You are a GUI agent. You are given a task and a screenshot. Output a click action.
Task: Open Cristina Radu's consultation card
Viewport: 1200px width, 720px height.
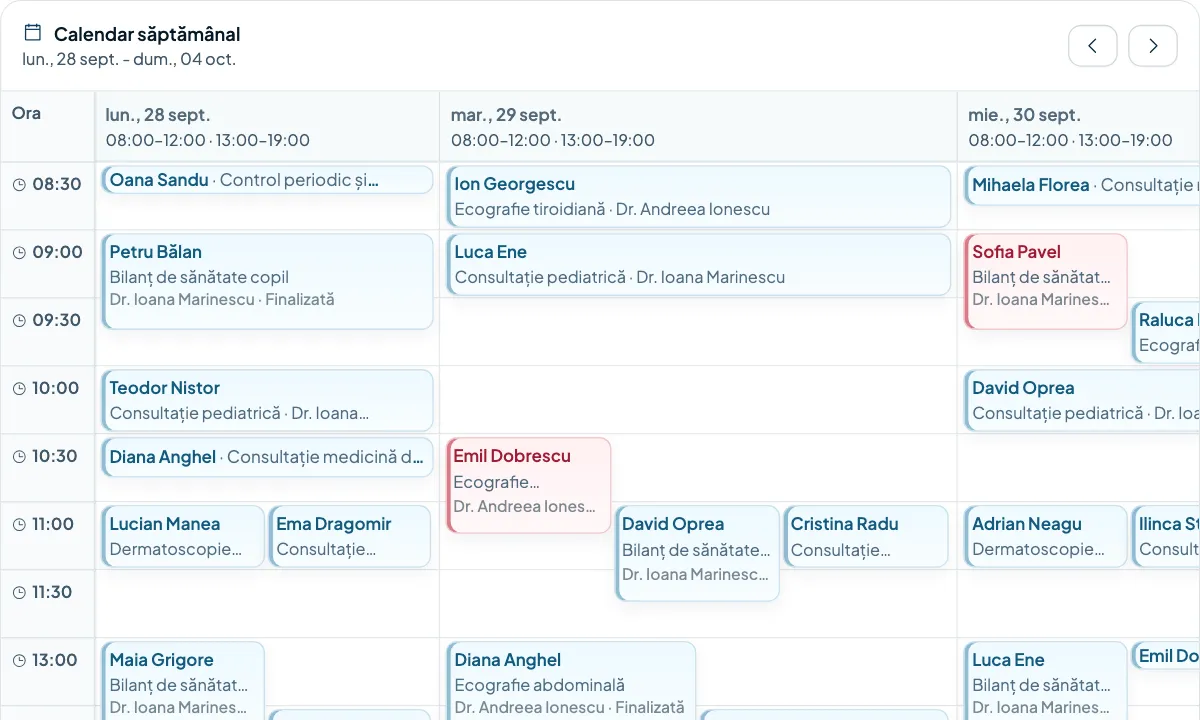pos(866,536)
